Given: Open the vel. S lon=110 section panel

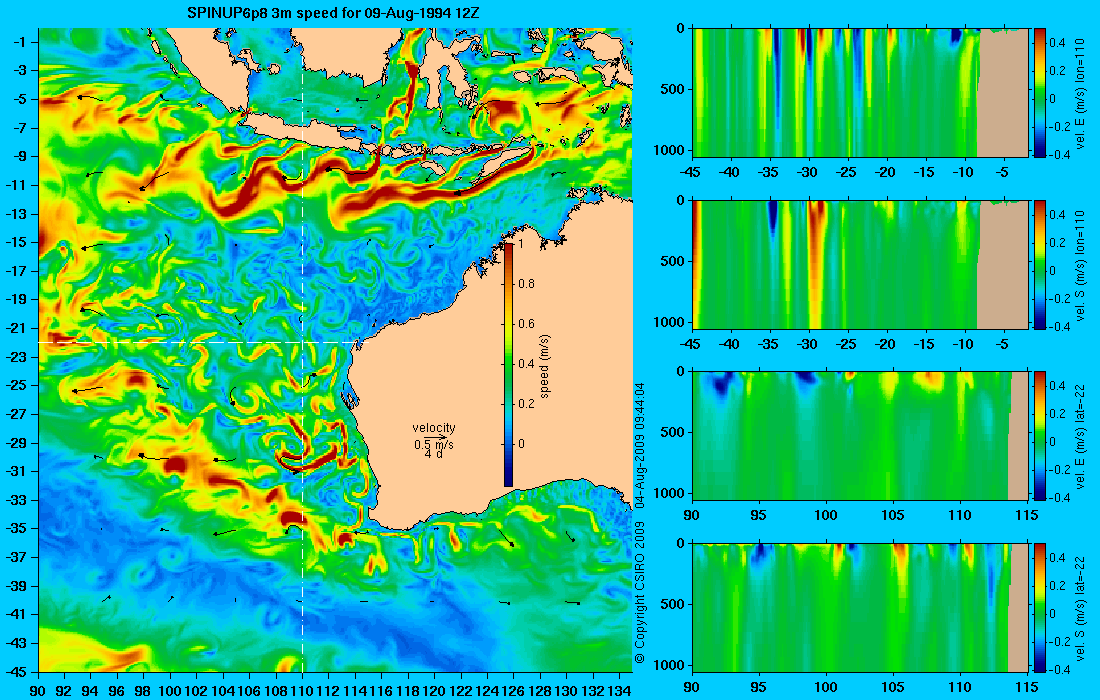Looking at the screenshot, I should (x=861, y=264).
